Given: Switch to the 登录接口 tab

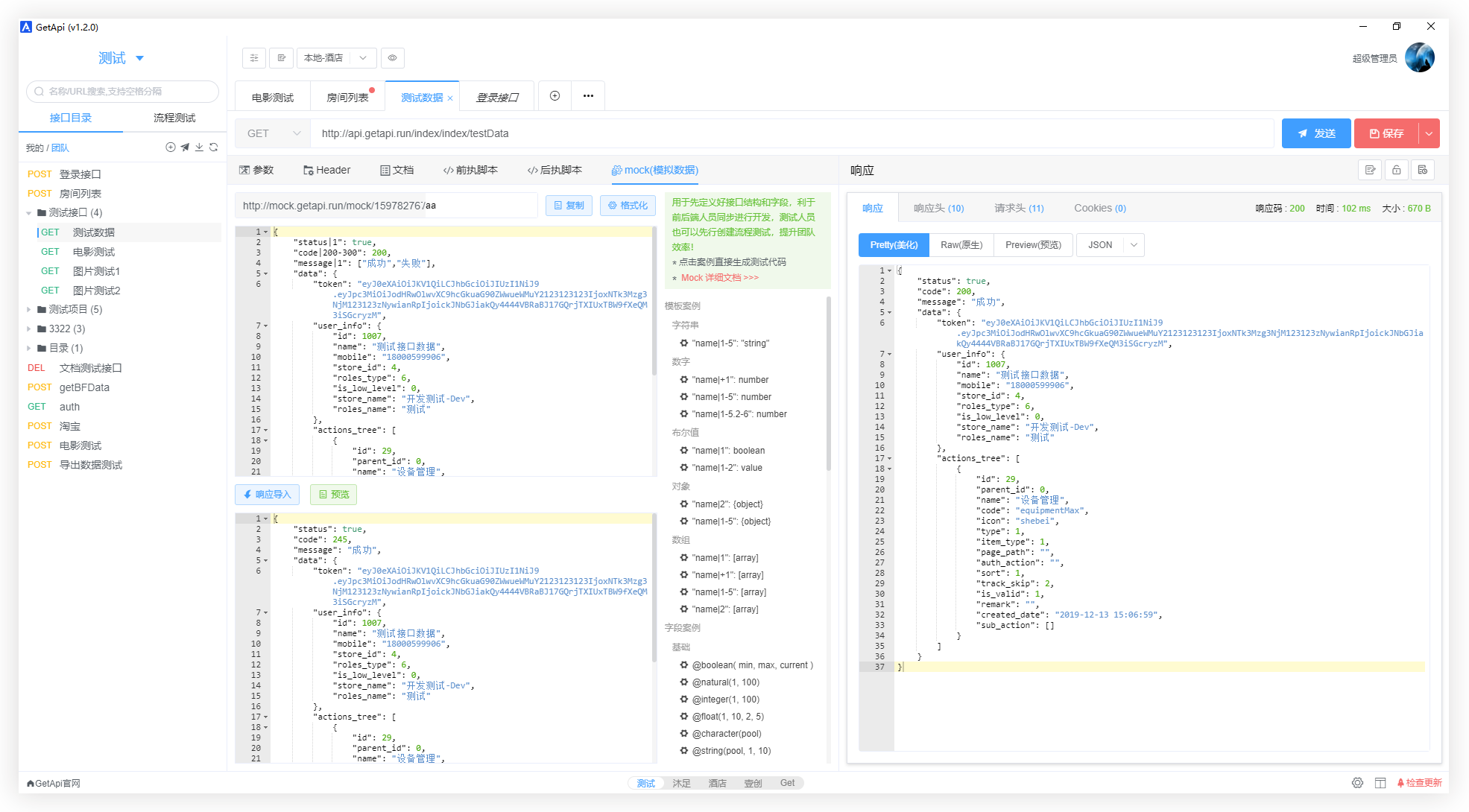Looking at the screenshot, I should pyautogui.click(x=496, y=95).
